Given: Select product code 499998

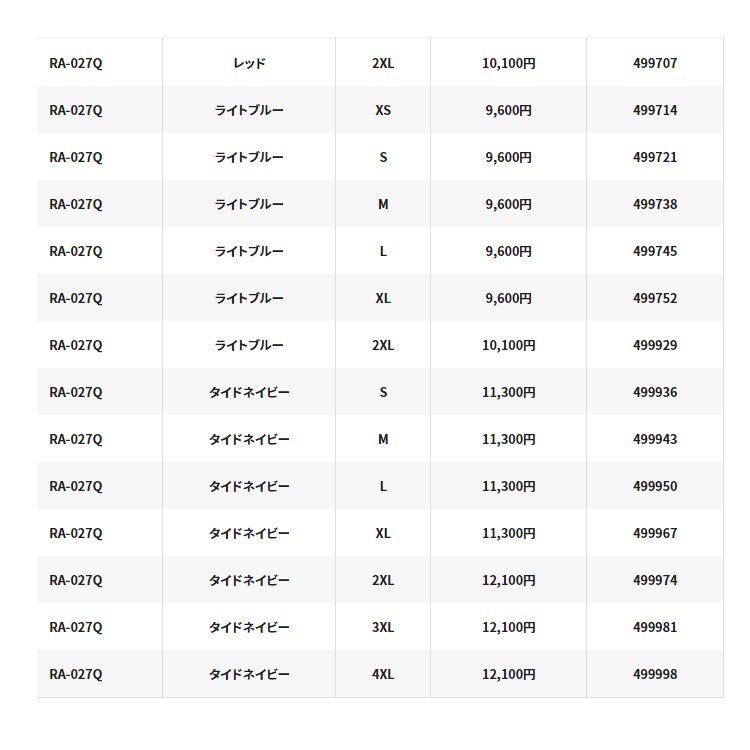Looking at the screenshot, I should coord(655,674).
